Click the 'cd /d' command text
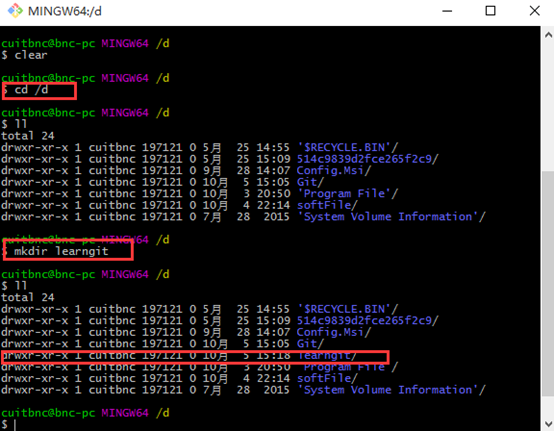The image size is (554, 431). [x=31, y=90]
